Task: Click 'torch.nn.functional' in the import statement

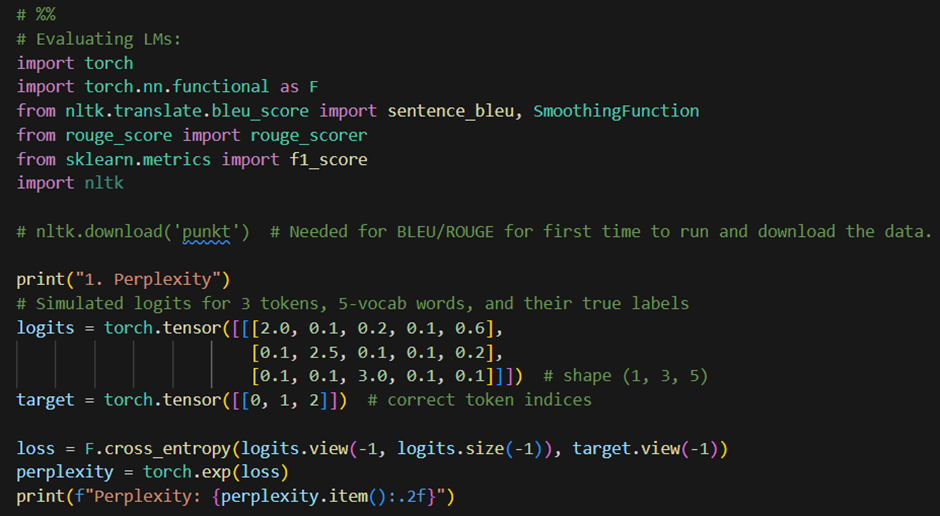Action: click(176, 87)
